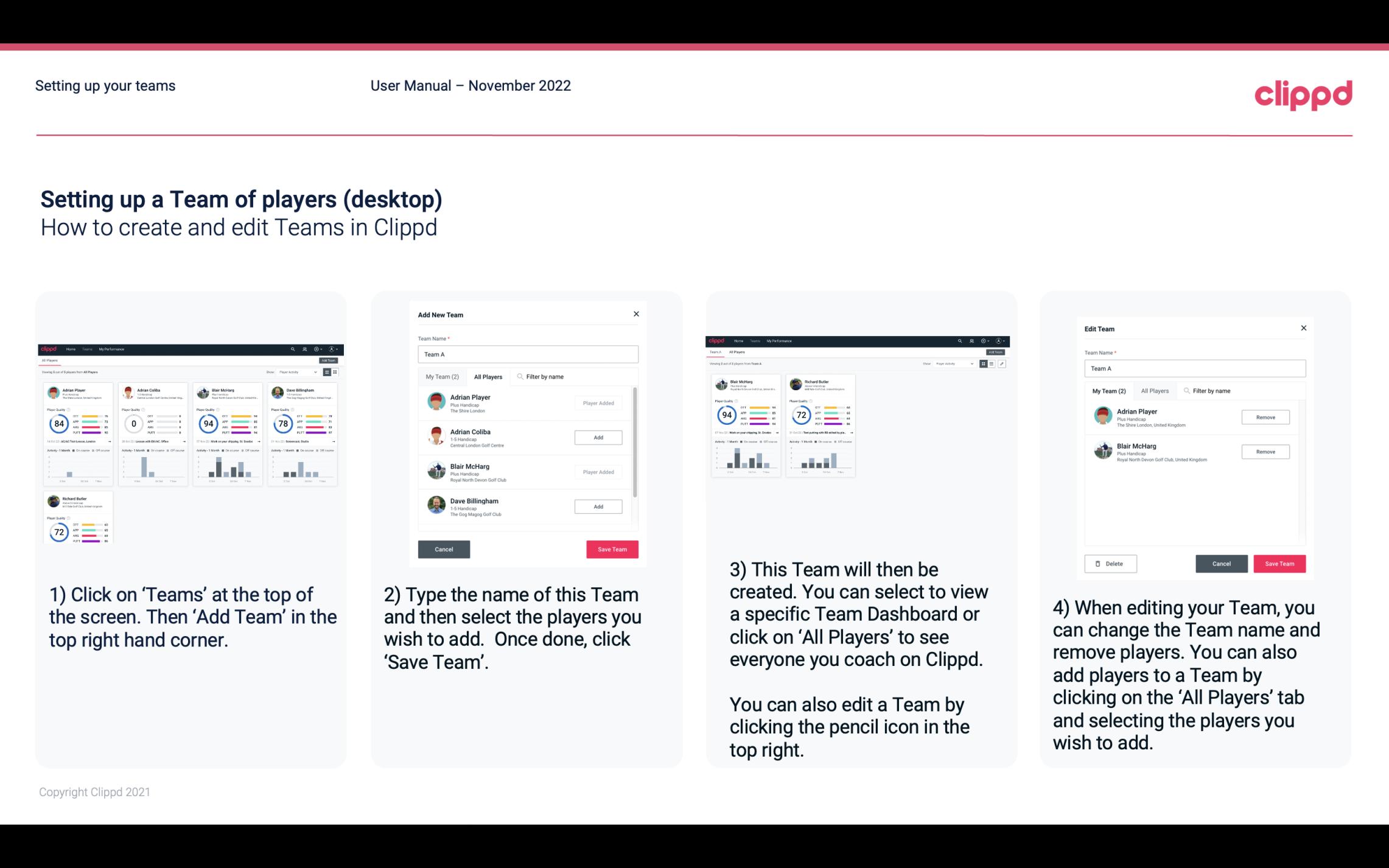Click Cancel button in Edit Team dialog
This screenshot has width=1389, height=868.
coord(1221,563)
